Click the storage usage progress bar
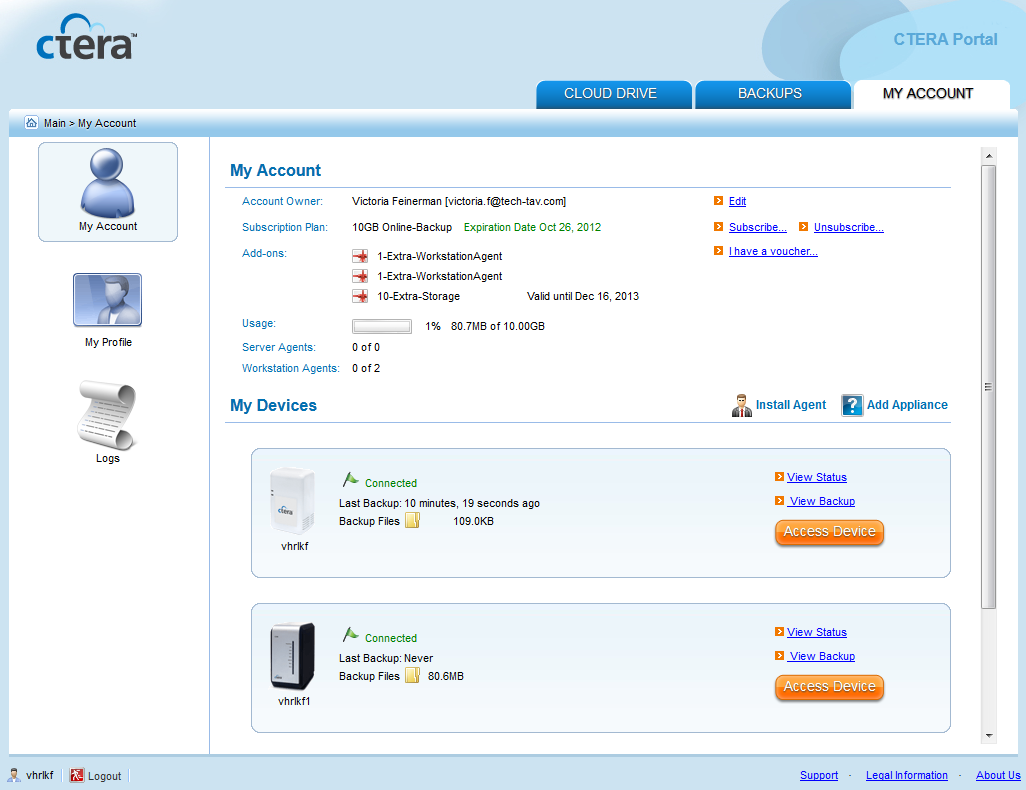This screenshot has height=790, width=1026. pyautogui.click(x=382, y=326)
